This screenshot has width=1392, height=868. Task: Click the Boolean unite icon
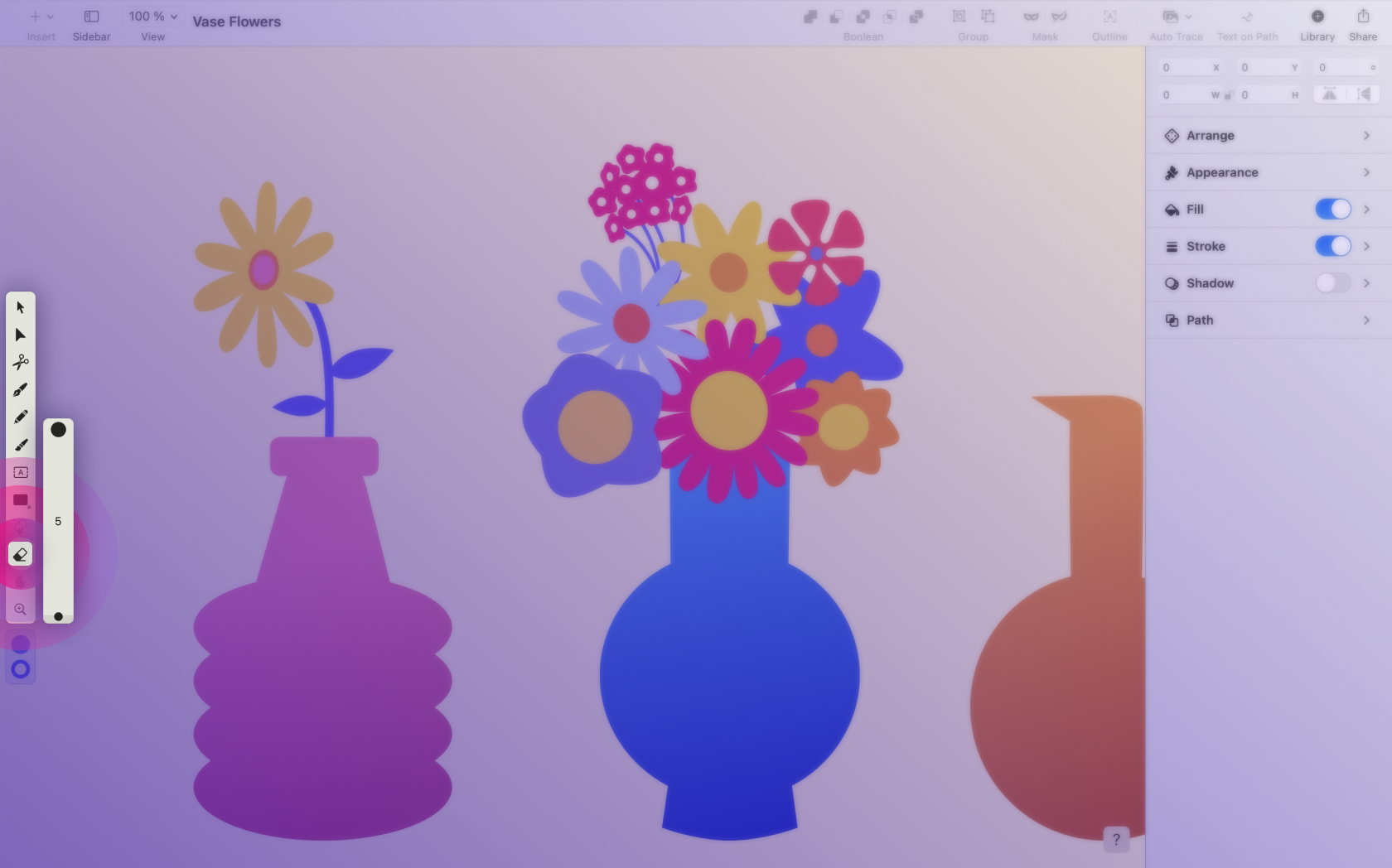pos(810,17)
